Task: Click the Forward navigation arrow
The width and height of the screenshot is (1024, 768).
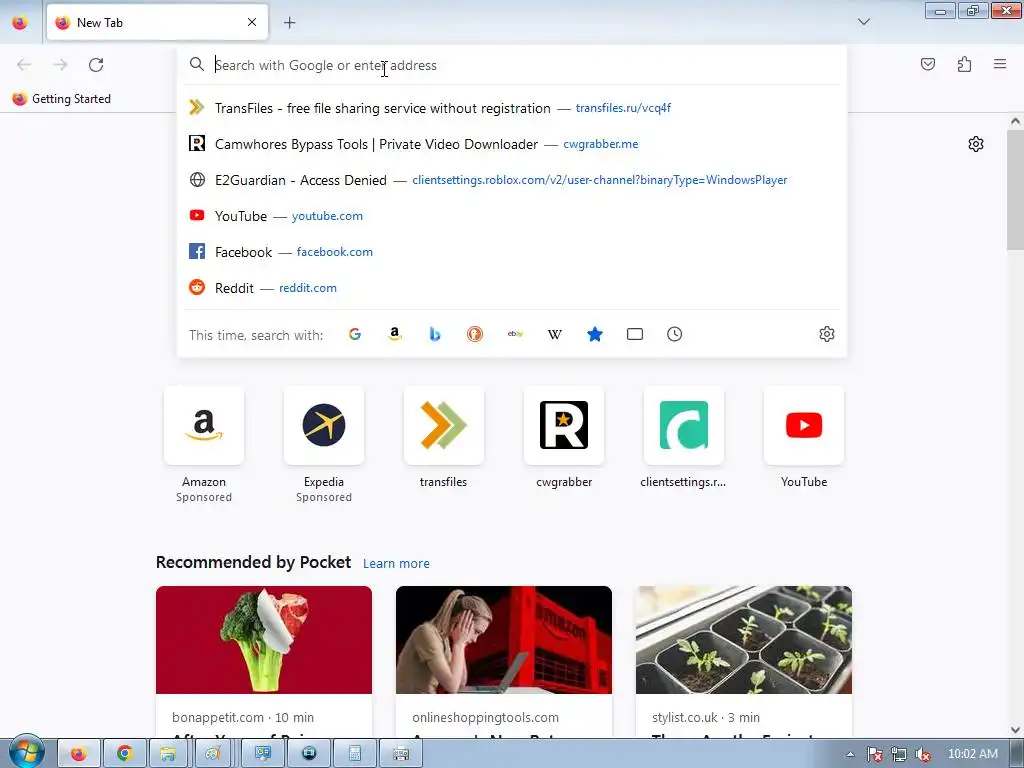Action: pos(60,65)
